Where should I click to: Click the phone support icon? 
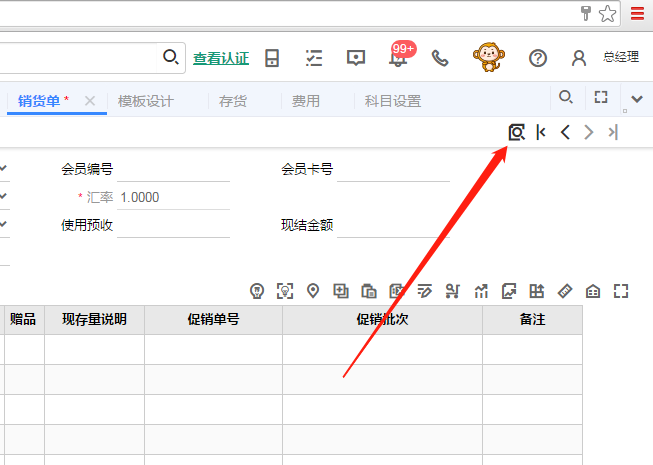click(x=440, y=58)
